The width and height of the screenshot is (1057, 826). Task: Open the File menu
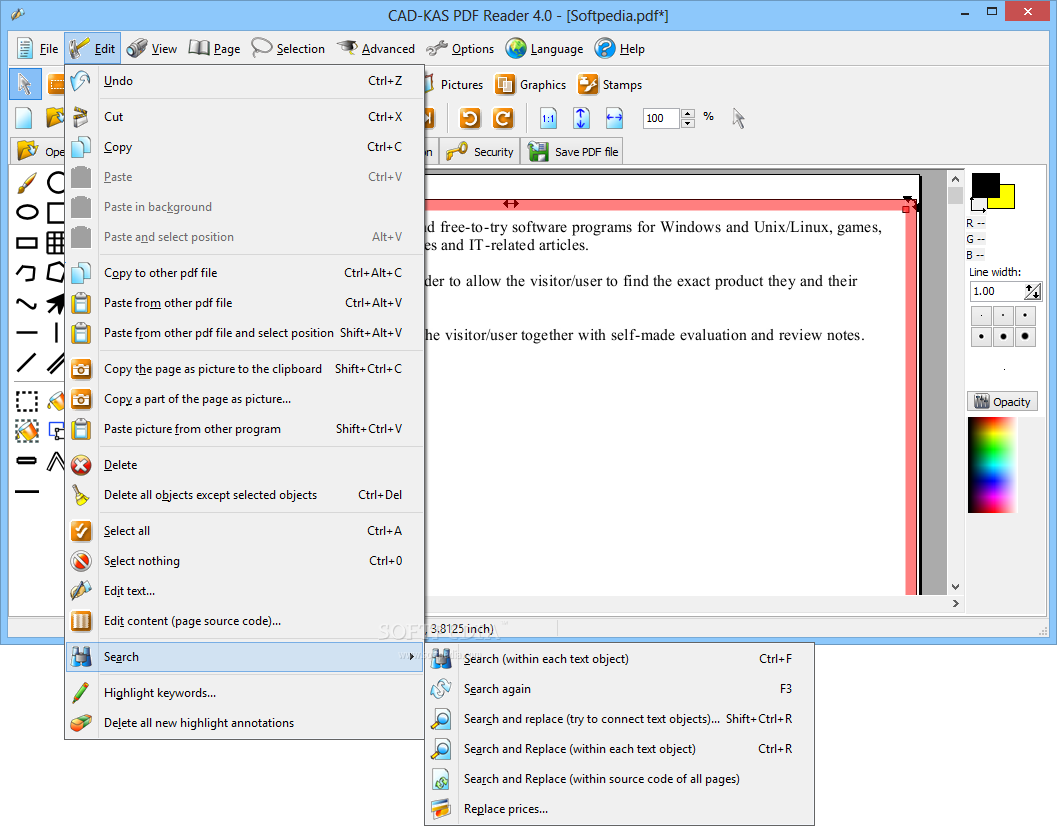tap(37, 49)
